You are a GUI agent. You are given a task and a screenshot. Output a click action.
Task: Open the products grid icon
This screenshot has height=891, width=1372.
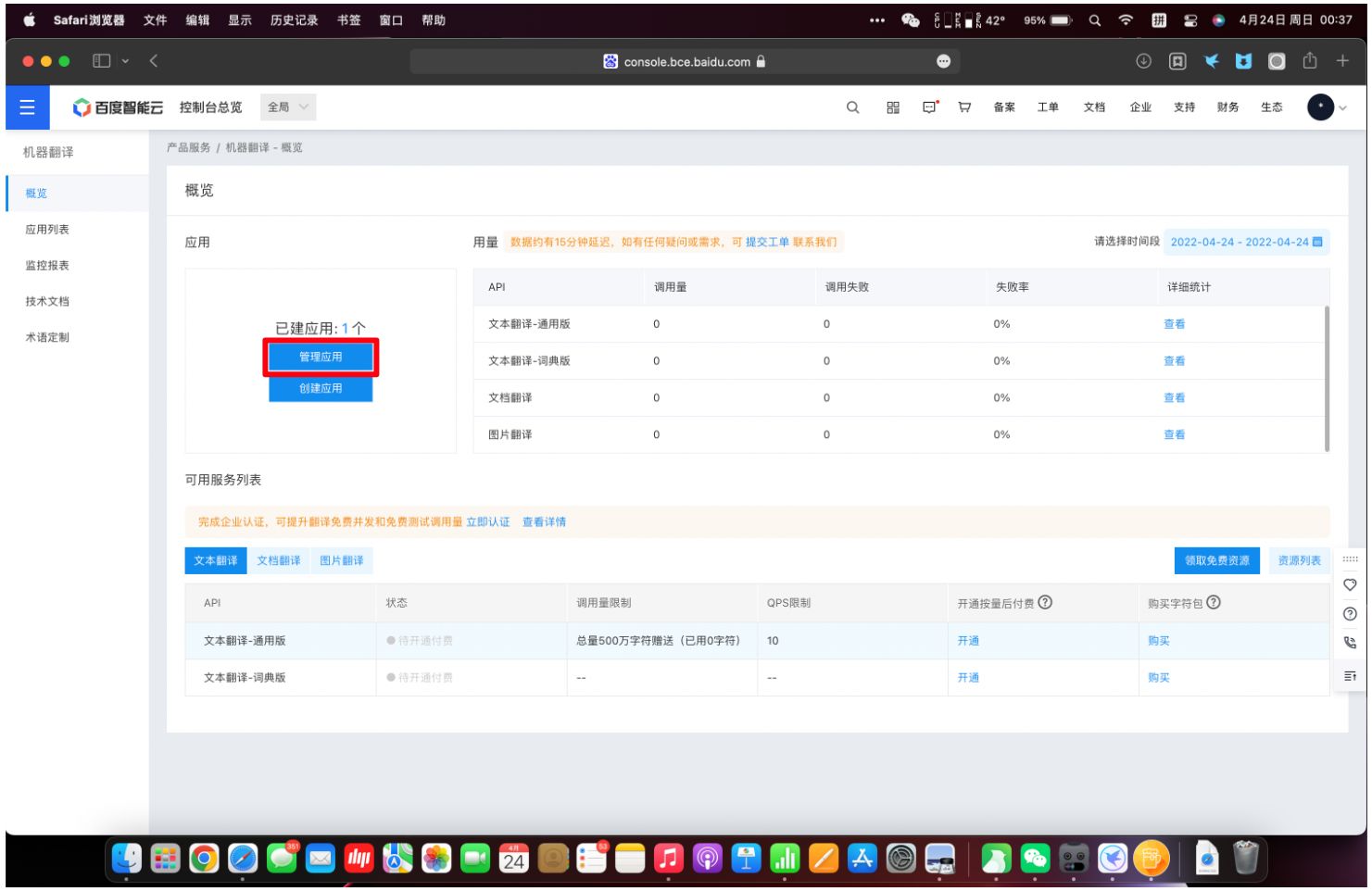click(x=892, y=107)
